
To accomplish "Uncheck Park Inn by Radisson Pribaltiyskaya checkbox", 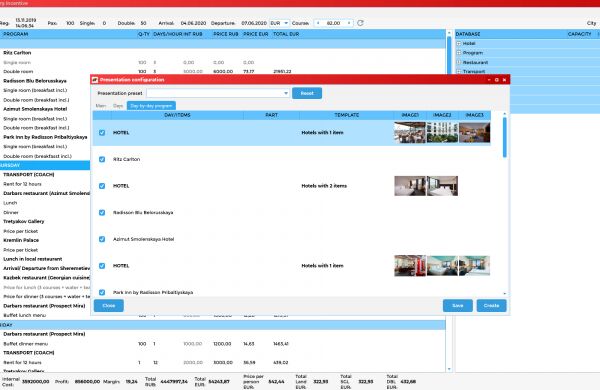I will pos(102,292).
